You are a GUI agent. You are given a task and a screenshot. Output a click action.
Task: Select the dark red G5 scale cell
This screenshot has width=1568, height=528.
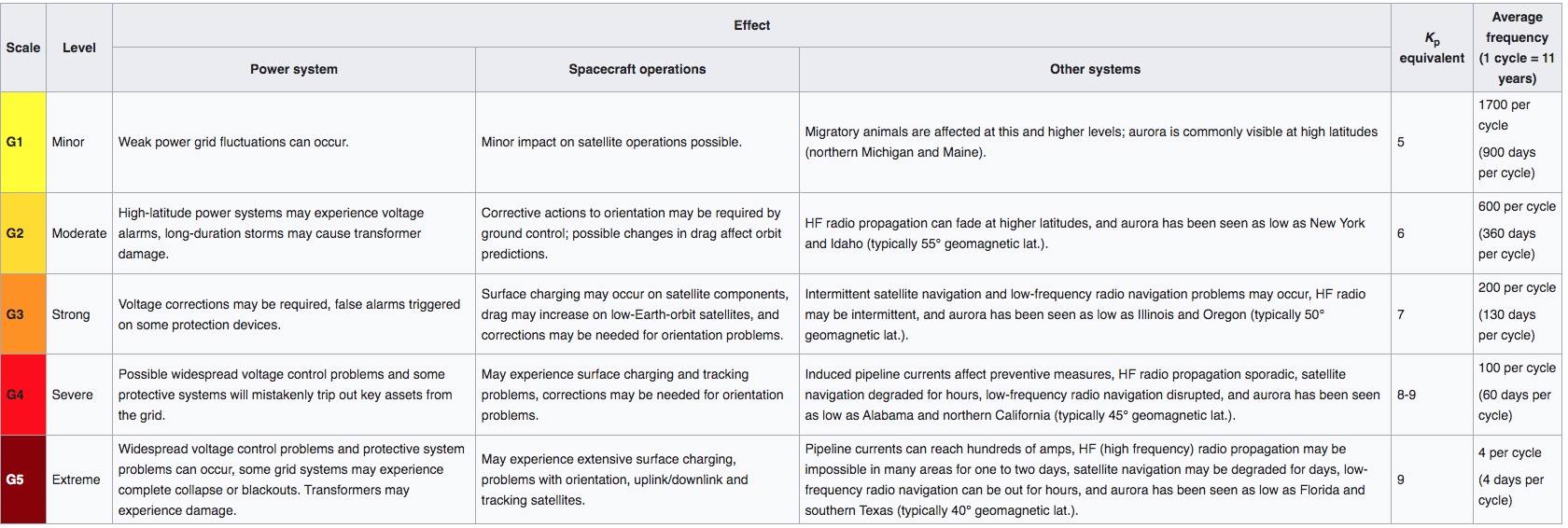click(22, 479)
